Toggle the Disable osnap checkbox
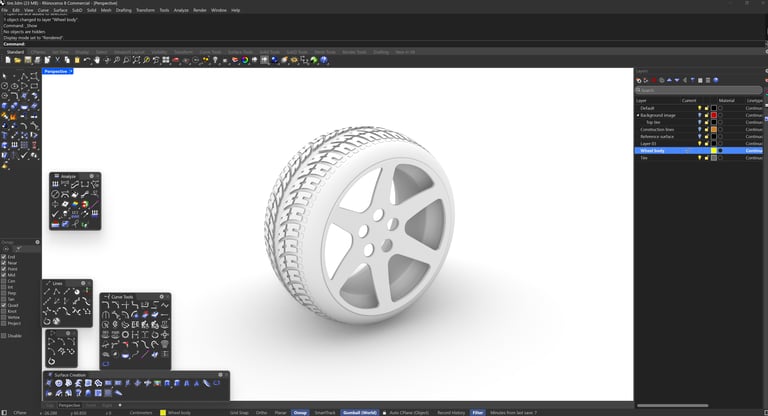This screenshot has height=416, width=768. tap(4, 336)
